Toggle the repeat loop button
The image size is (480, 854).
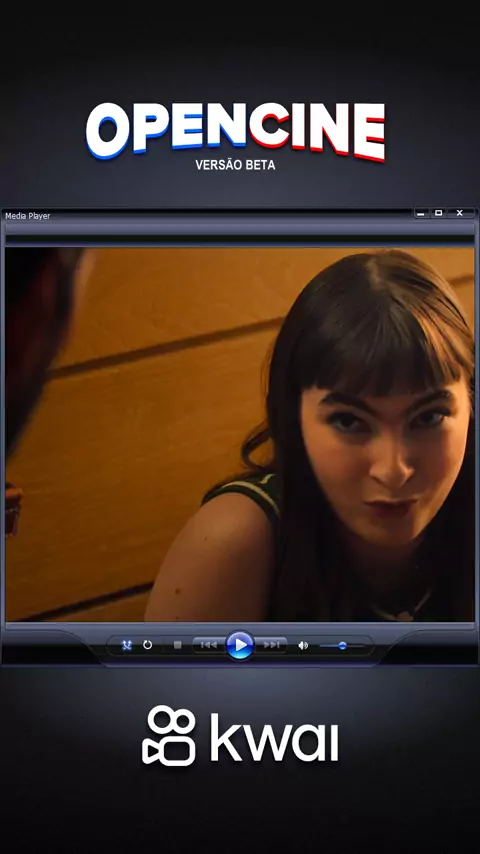tap(148, 645)
